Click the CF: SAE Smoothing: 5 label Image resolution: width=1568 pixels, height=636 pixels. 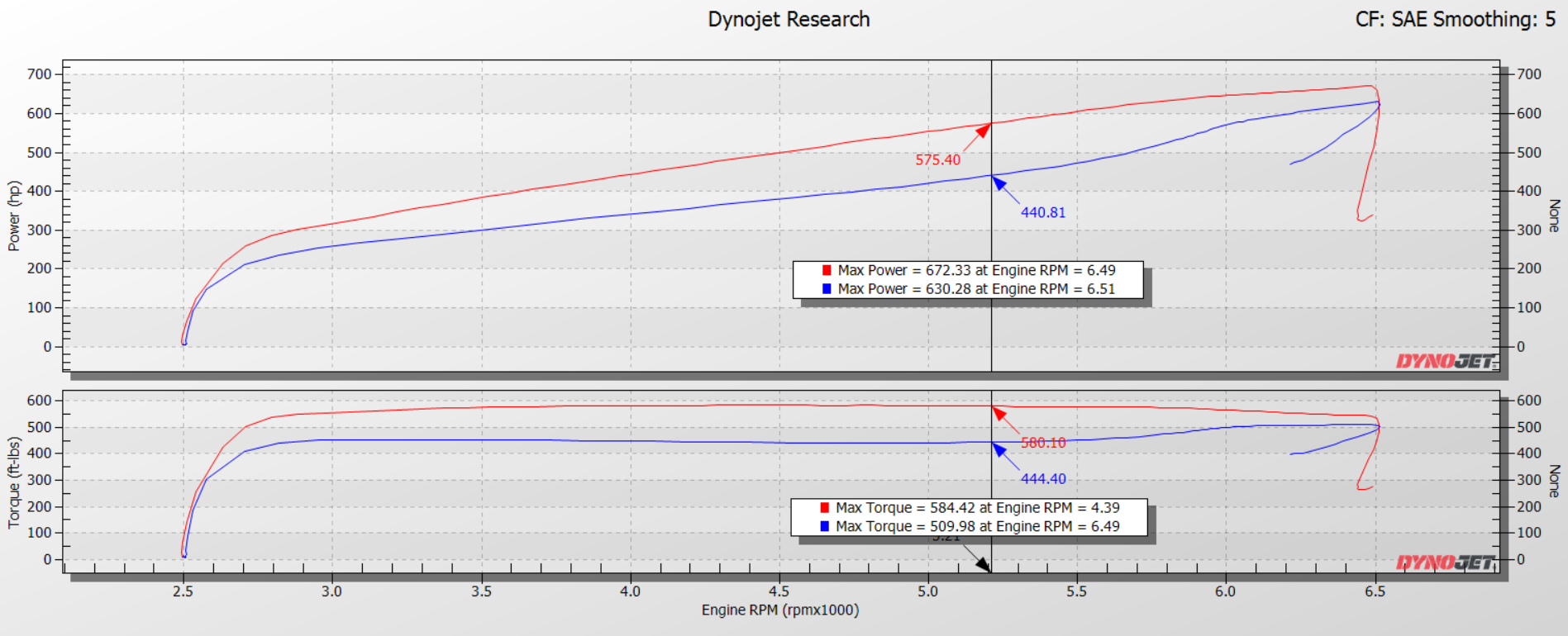pyautogui.click(x=1455, y=20)
